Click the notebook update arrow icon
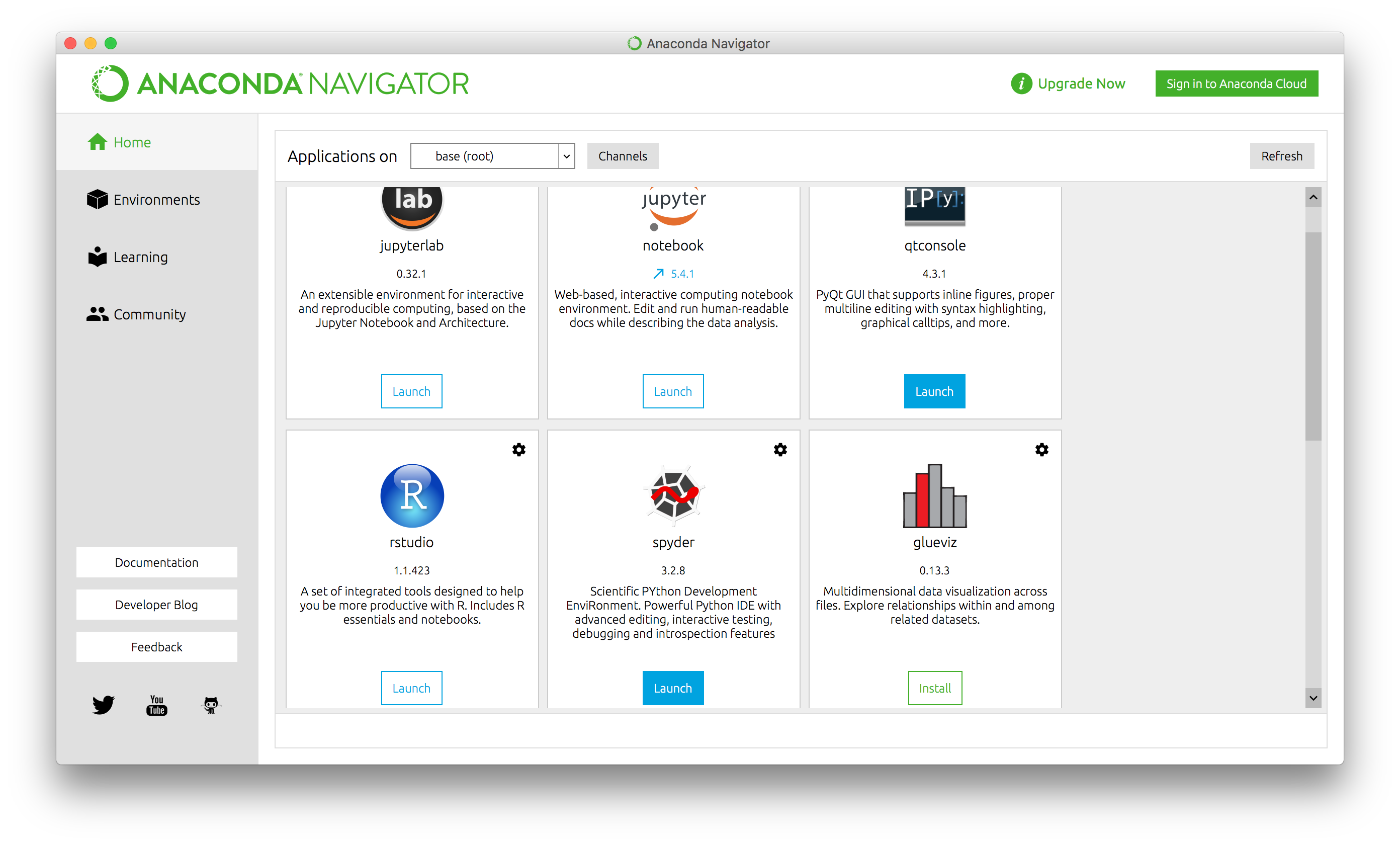 [x=659, y=274]
